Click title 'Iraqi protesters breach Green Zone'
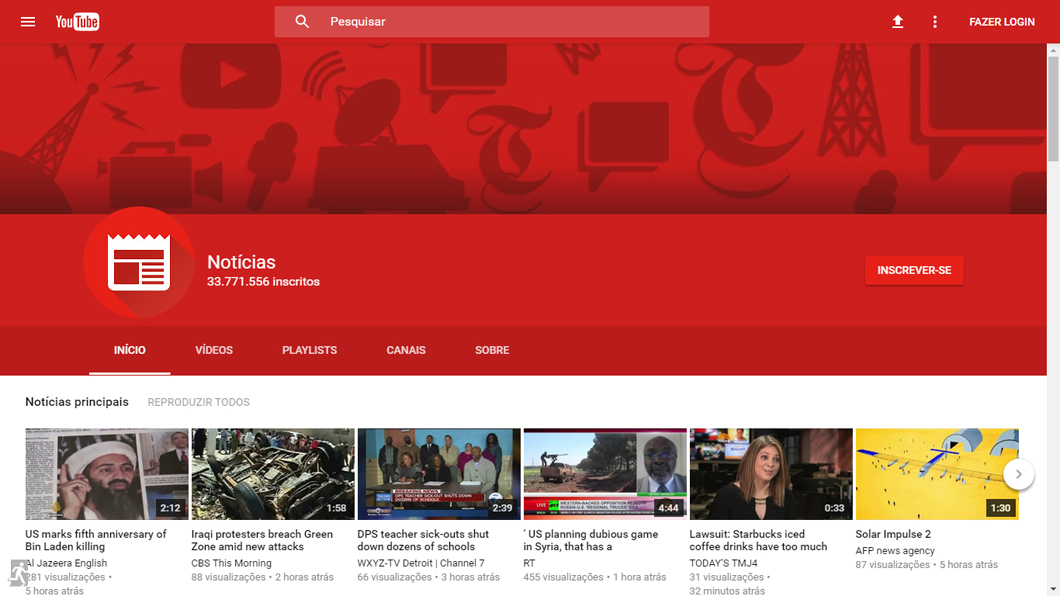 pyautogui.click(x=262, y=540)
